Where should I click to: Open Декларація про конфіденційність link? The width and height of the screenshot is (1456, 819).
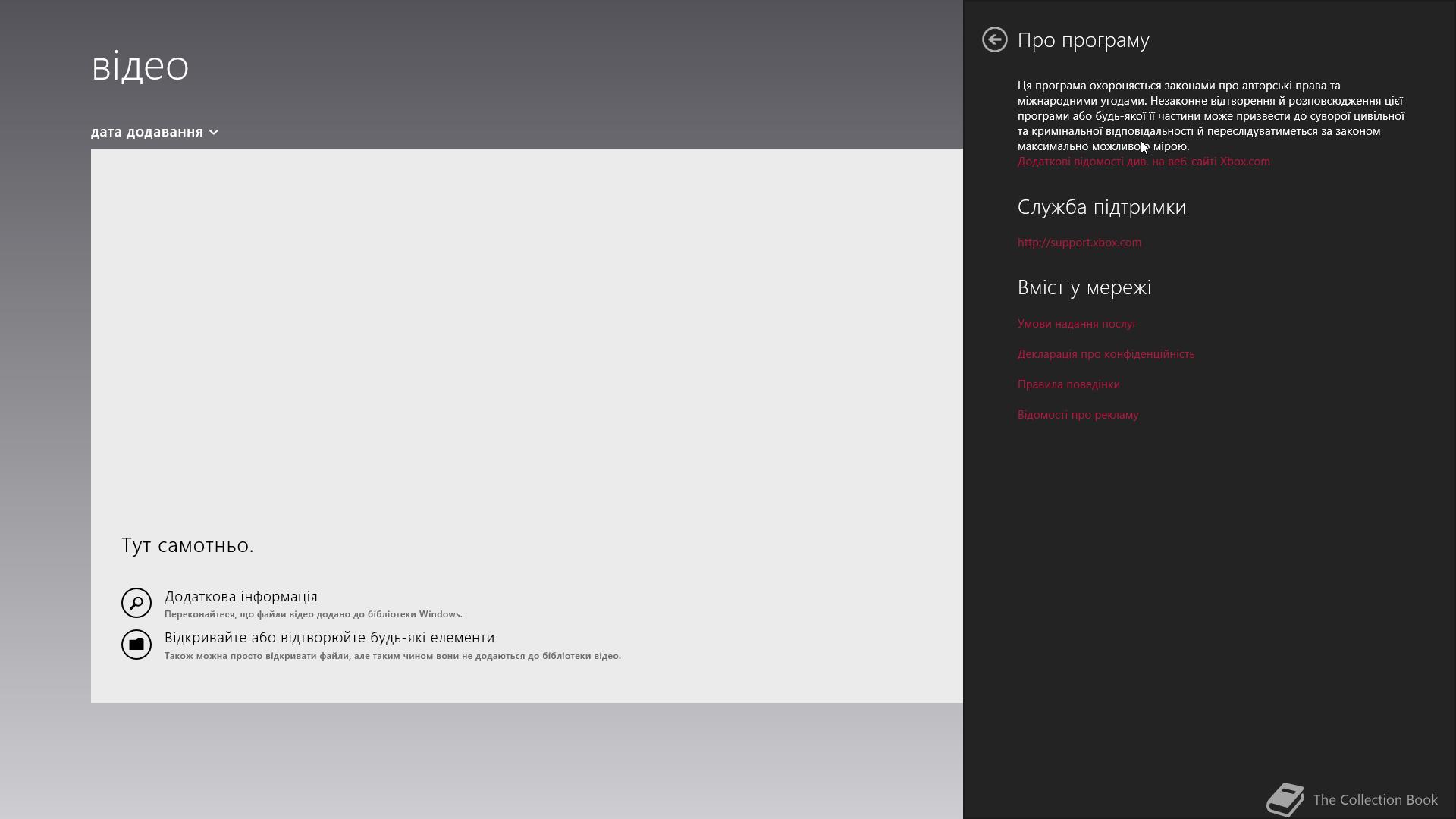[1106, 354]
